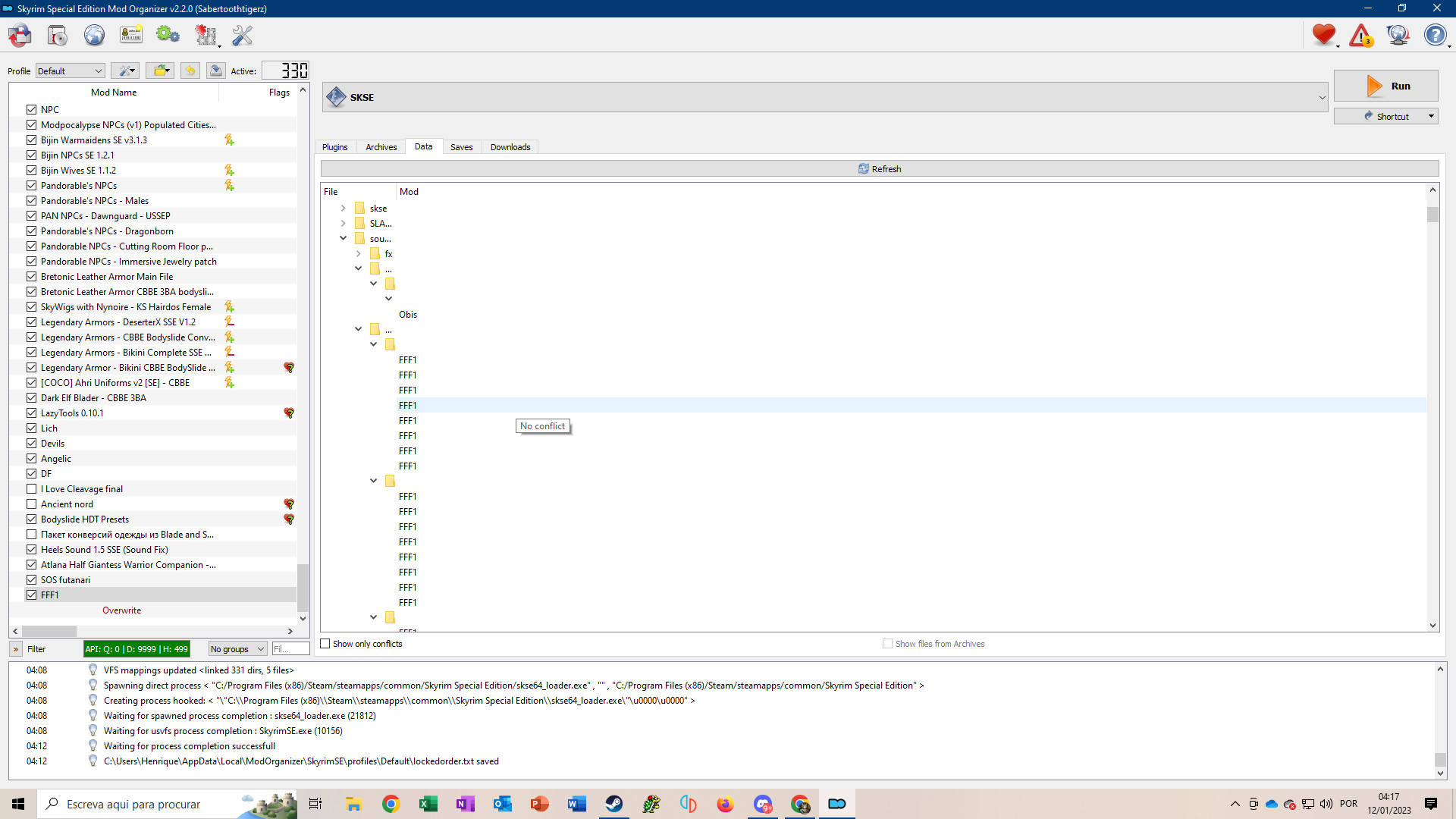Open File Explorer from the taskbar

pos(354,804)
